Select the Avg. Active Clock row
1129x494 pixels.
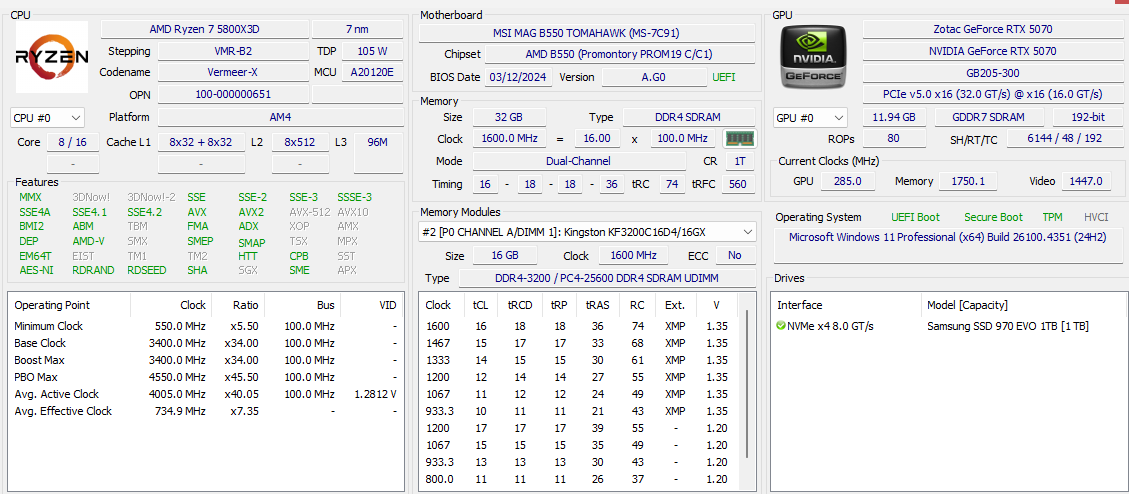[206, 395]
